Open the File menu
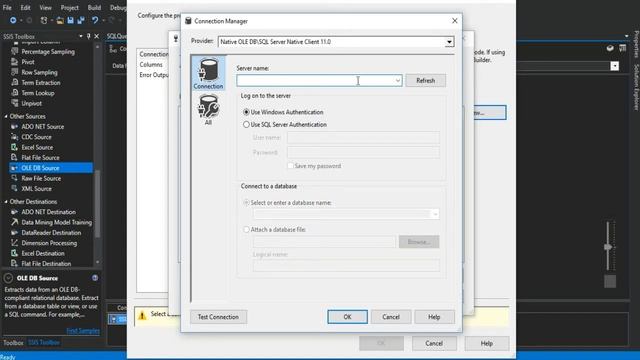The height and width of the screenshot is (360, 640). point(7,7)
